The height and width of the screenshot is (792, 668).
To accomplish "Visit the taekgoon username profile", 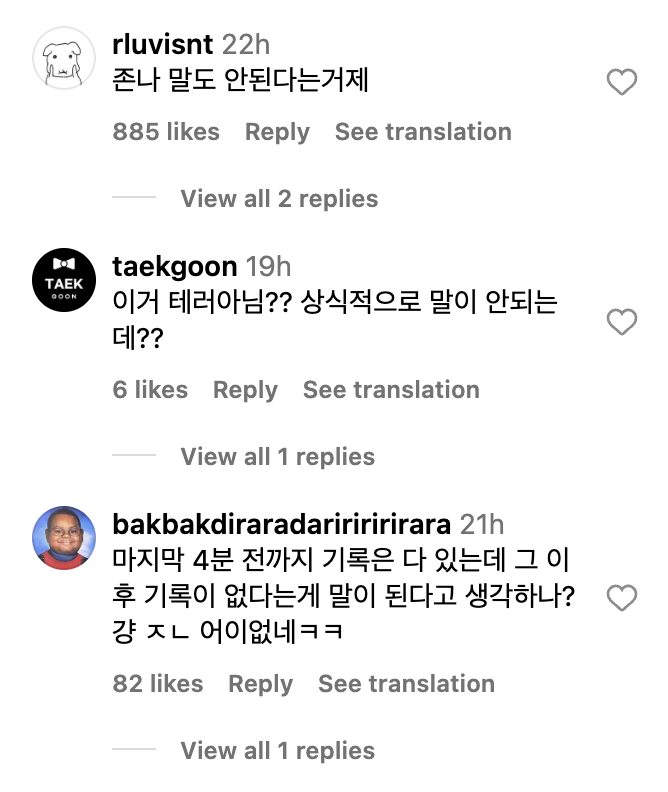I will [175, 266].
